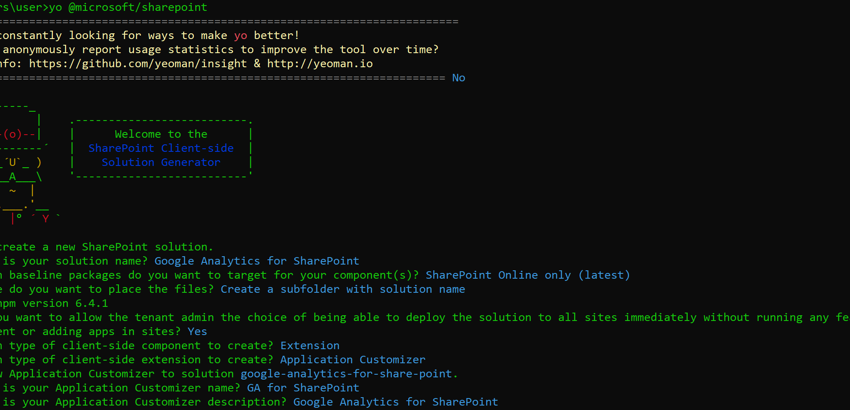Screen dimensions: 850x410
Task: Click the command 'yo @microsoft/sharepoint'
Action: (127, 8)
